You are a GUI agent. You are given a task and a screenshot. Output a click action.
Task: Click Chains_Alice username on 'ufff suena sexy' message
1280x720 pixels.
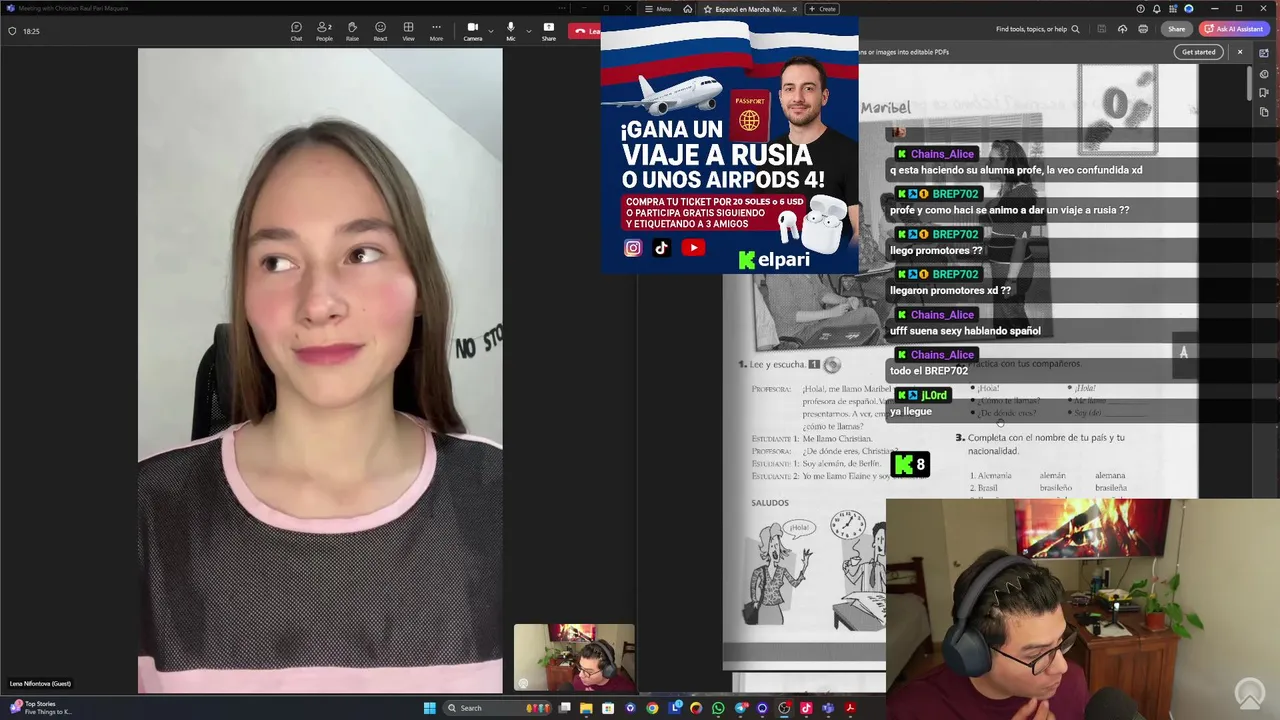click(942, 315)
